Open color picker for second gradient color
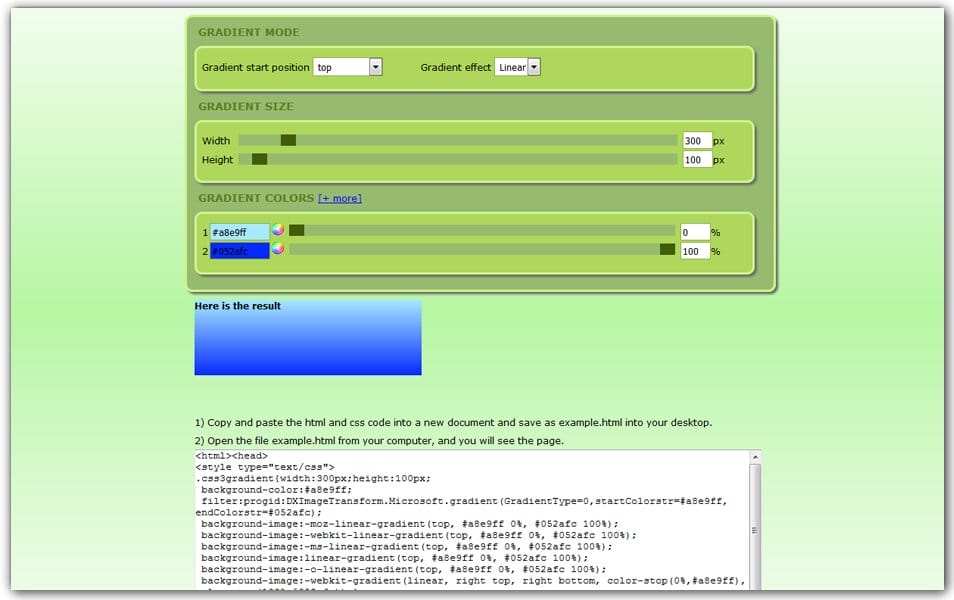The width and height of the screenshot is (954, 600). [x=278, y=250]
